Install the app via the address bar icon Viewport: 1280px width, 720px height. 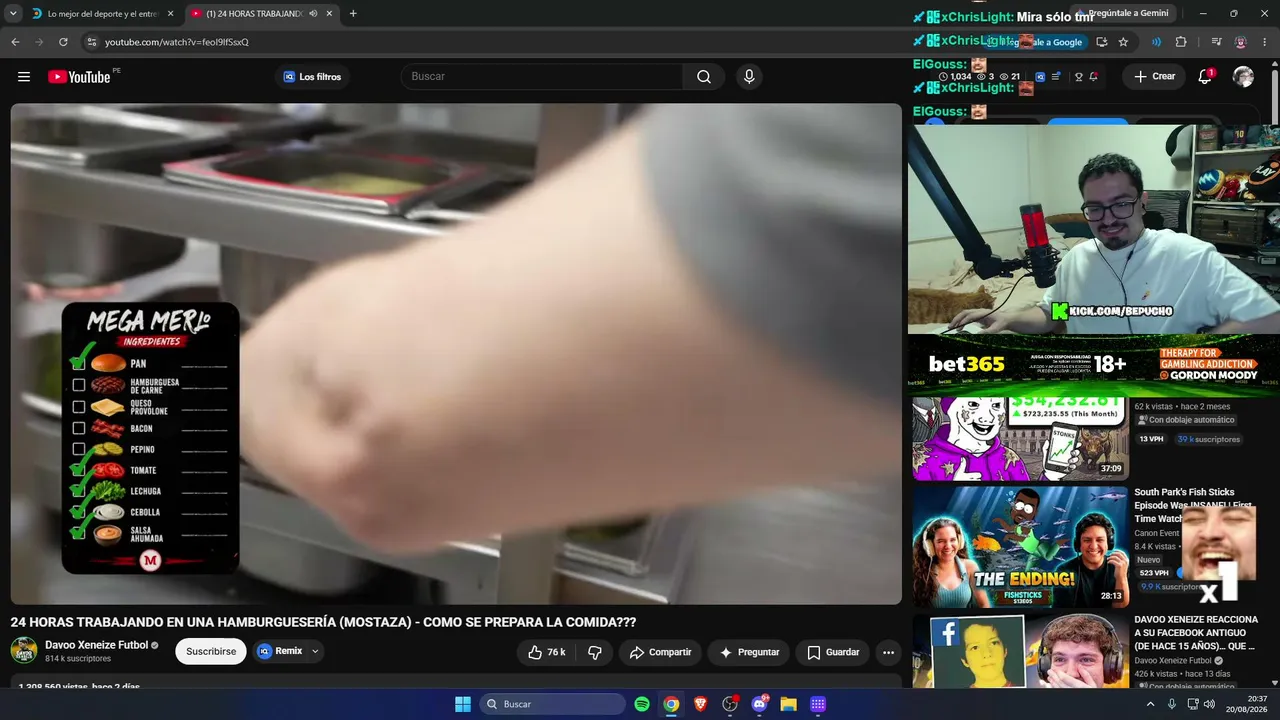1101,42
